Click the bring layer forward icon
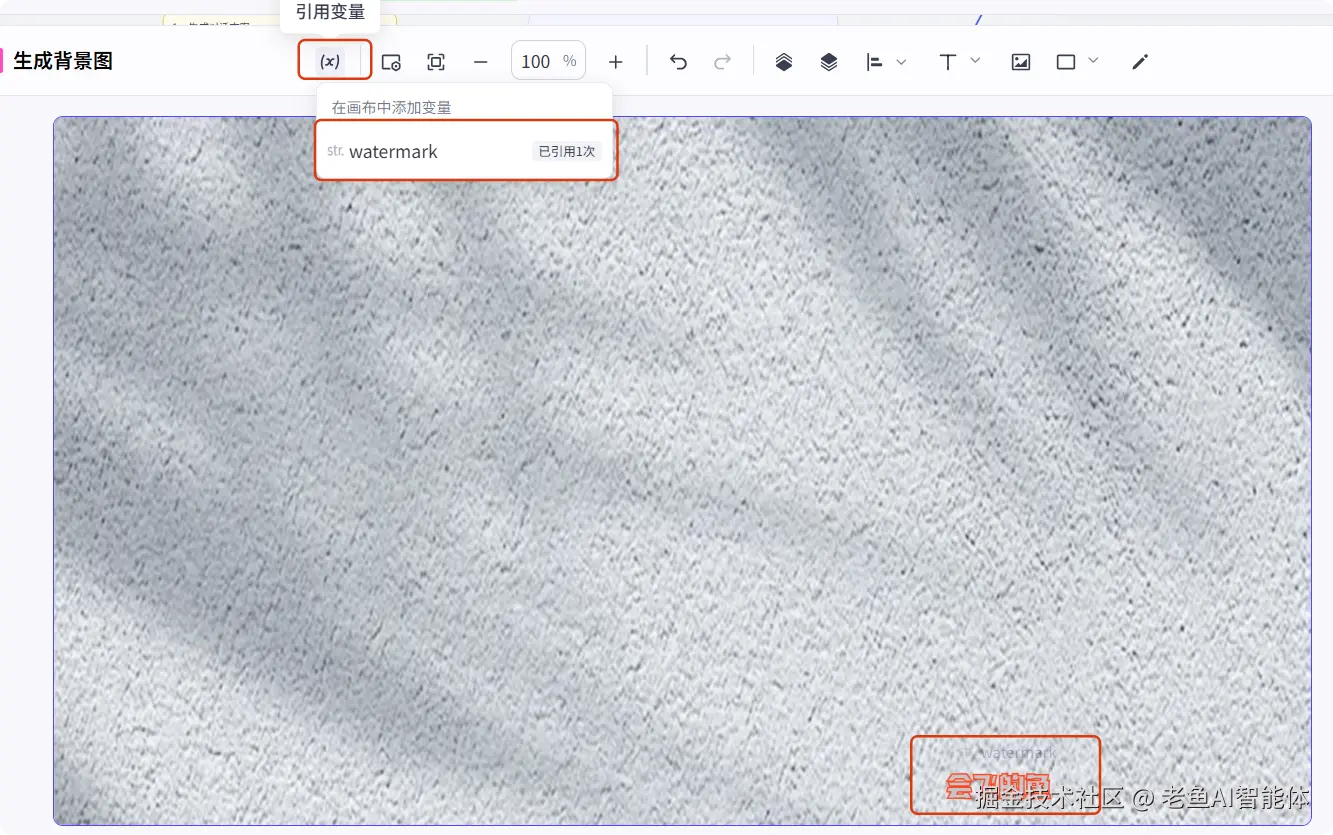 point(784,62)
